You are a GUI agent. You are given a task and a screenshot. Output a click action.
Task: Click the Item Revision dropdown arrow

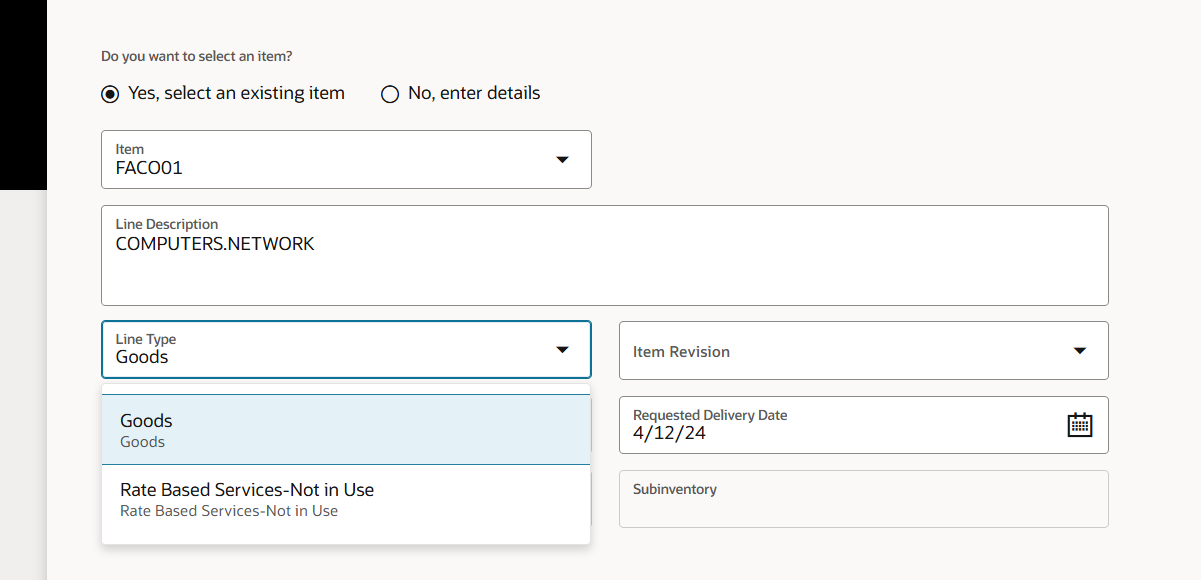[1080, 351]
